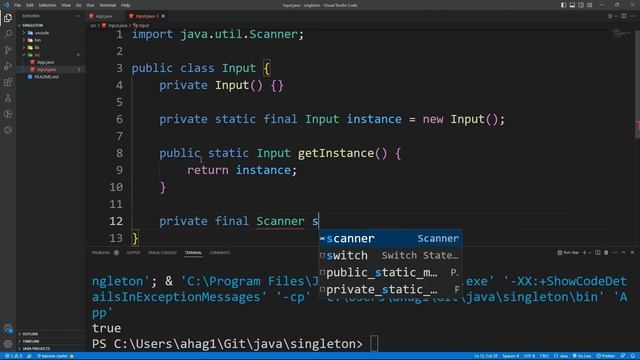Open README.md in the Explorer tree
The width and height of the screenshot is (640, 360).
tap(51, 77)
